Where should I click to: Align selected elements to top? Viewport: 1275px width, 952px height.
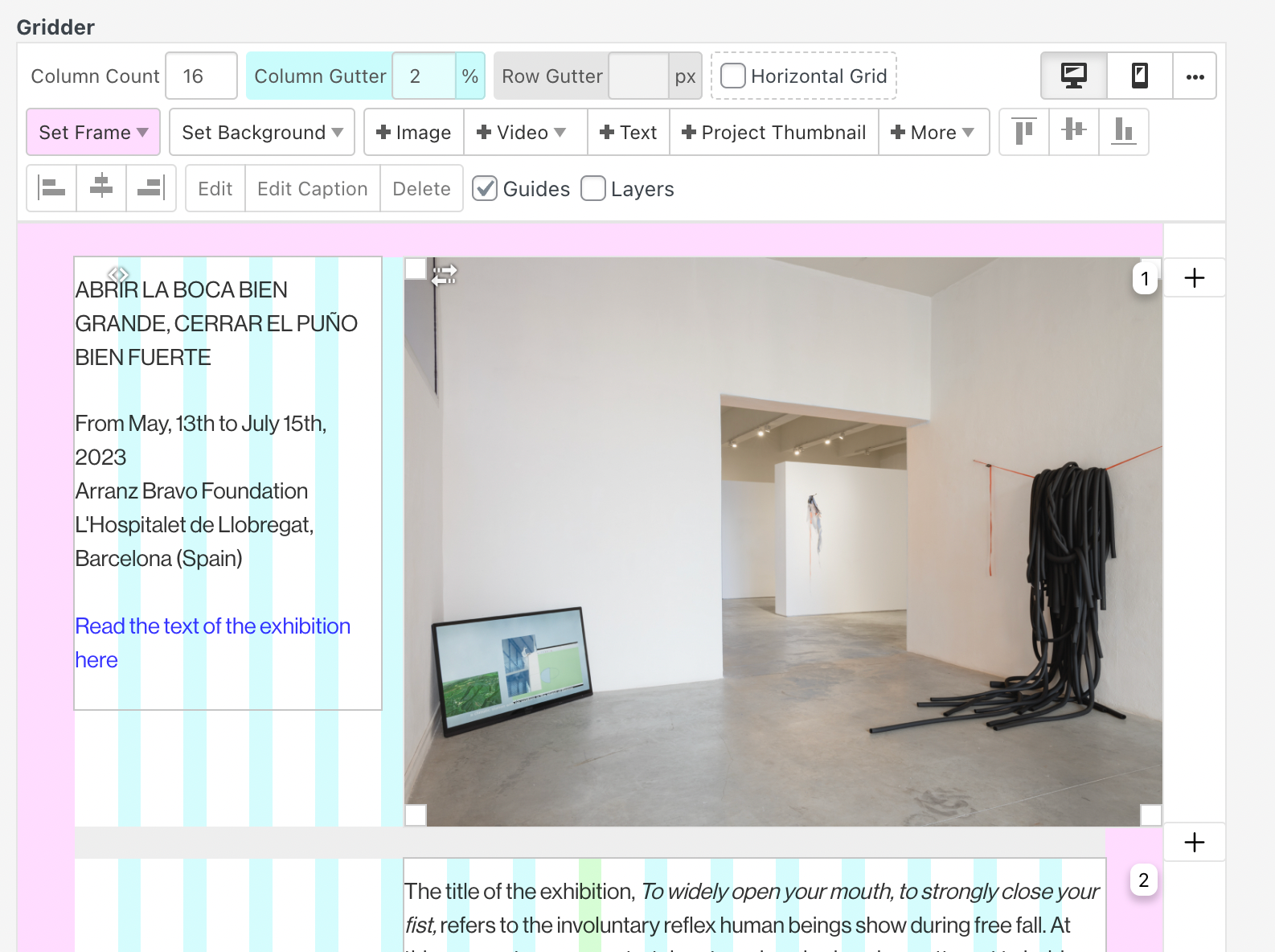tap(1023, 132)
